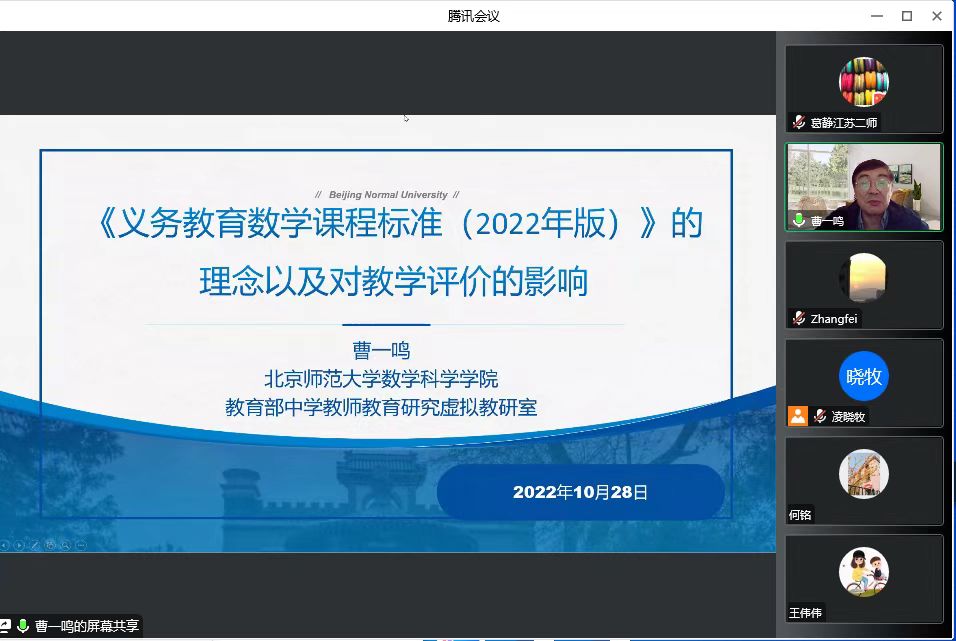The width and height of the screenshot is (956, 641).
Task: Click the orange host badge icon beside 凌晓牧
Action: [797, 416]
